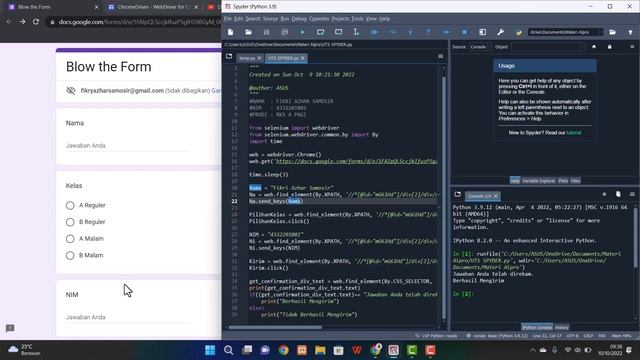The width and height of the screenshot is (640, 360).
Task: Open Spyder Preferences wrench icon
Action: [x=500, y=32]
